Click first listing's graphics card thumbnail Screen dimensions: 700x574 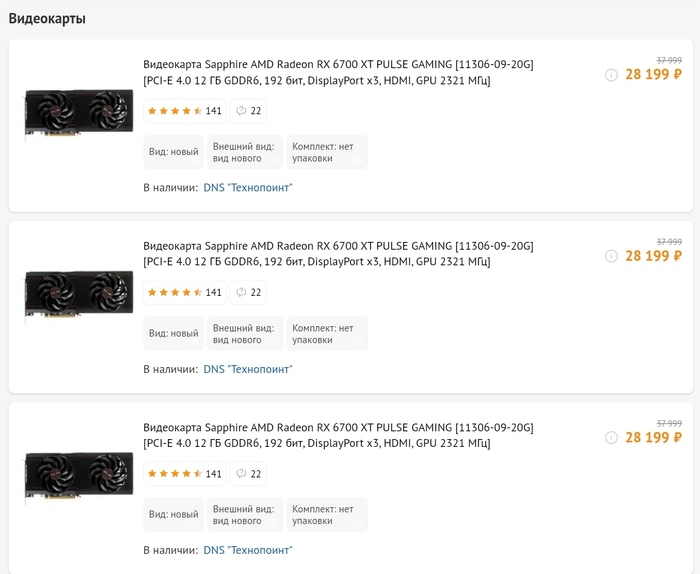tap(79, 113)
